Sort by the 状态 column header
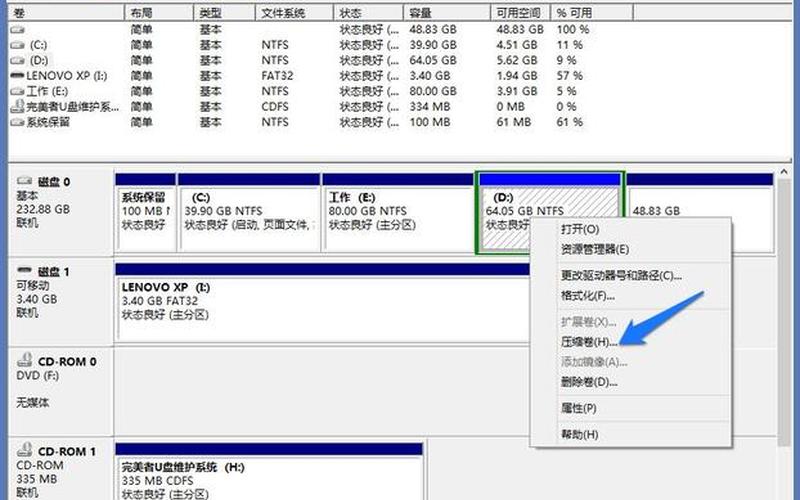 368,13
